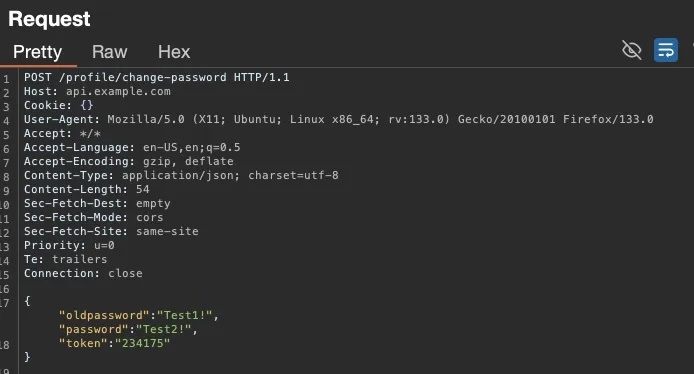The height and width of the screenshot is (374, 694).
Task: Click the Sec-Fetch-Mode cors value
Action: click(x=150, y=217)
